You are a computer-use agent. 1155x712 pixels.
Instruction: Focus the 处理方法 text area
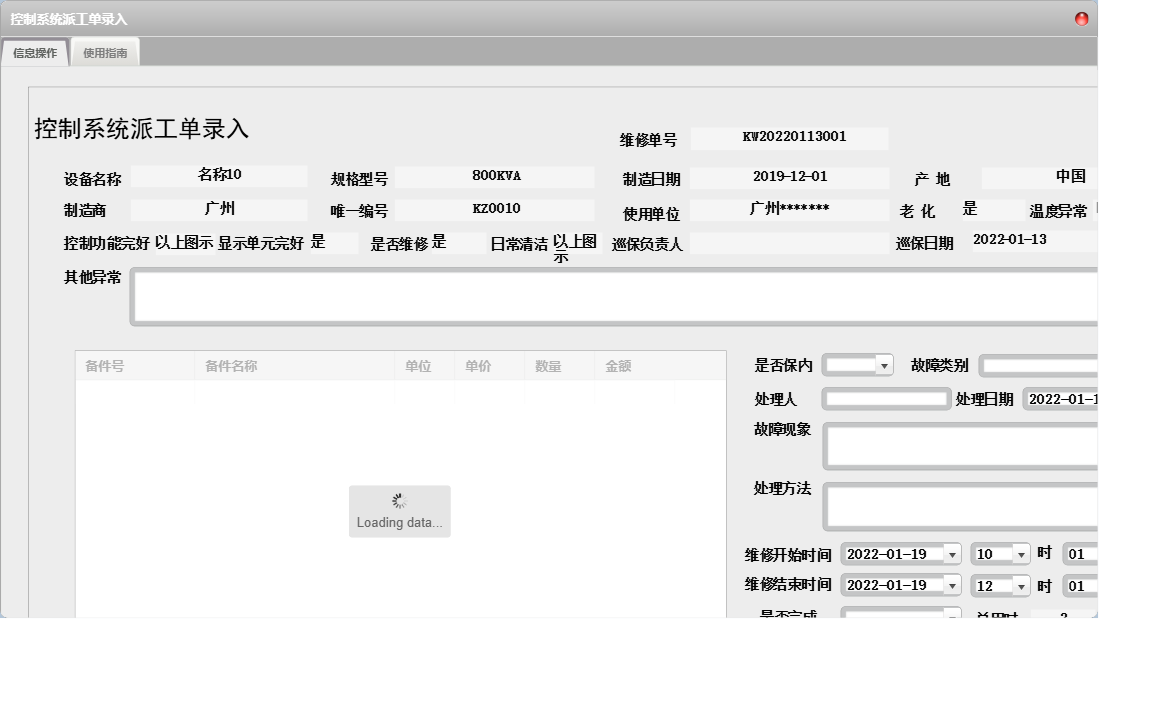[x=960, y=507]
